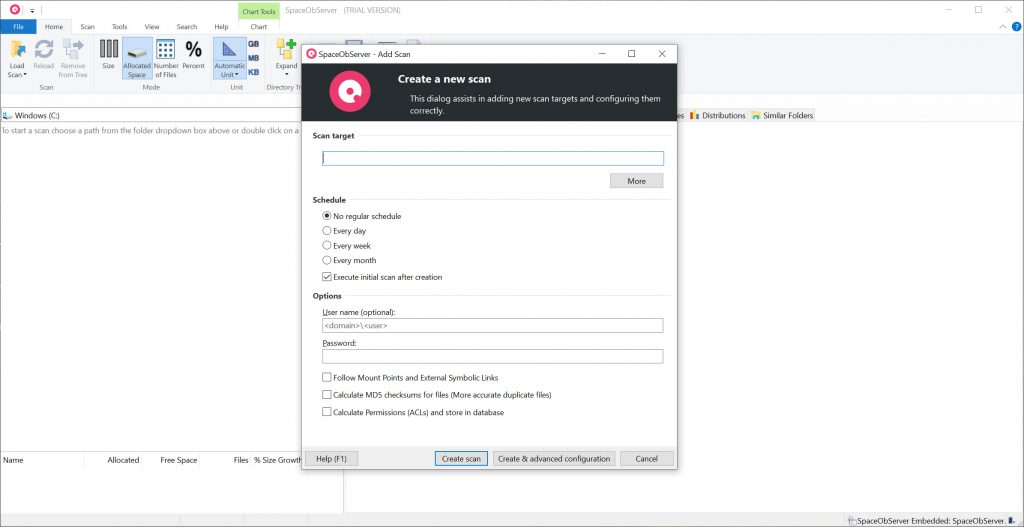Click Create & advanced configuration button
This screenshot has height=527, width=1024.
pyautogui.click(x=554, y=458)
